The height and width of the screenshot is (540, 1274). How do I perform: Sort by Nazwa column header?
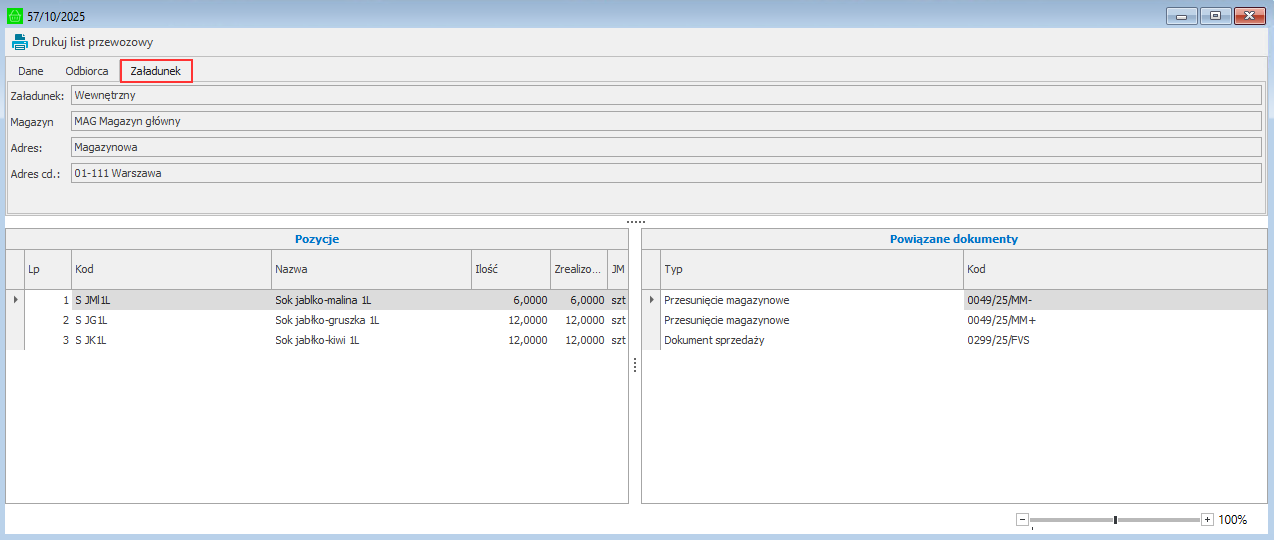(x=370, y=270)
